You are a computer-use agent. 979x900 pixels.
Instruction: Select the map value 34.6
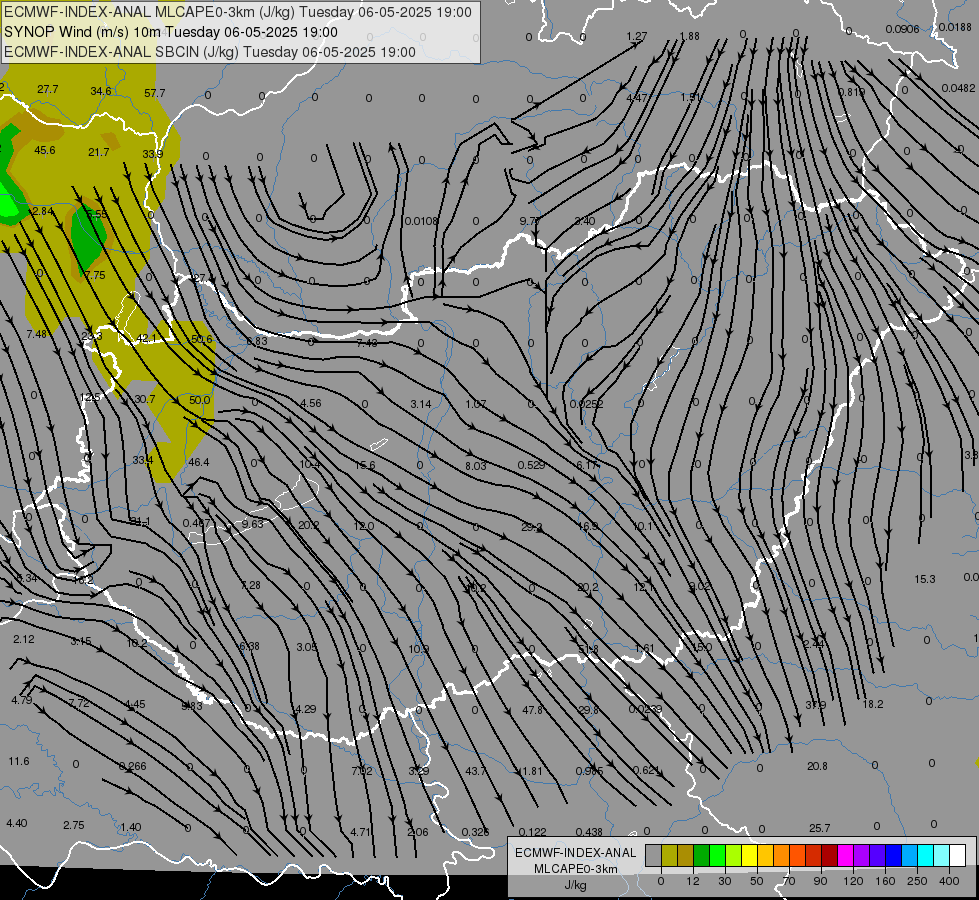[x=101, y=91]
